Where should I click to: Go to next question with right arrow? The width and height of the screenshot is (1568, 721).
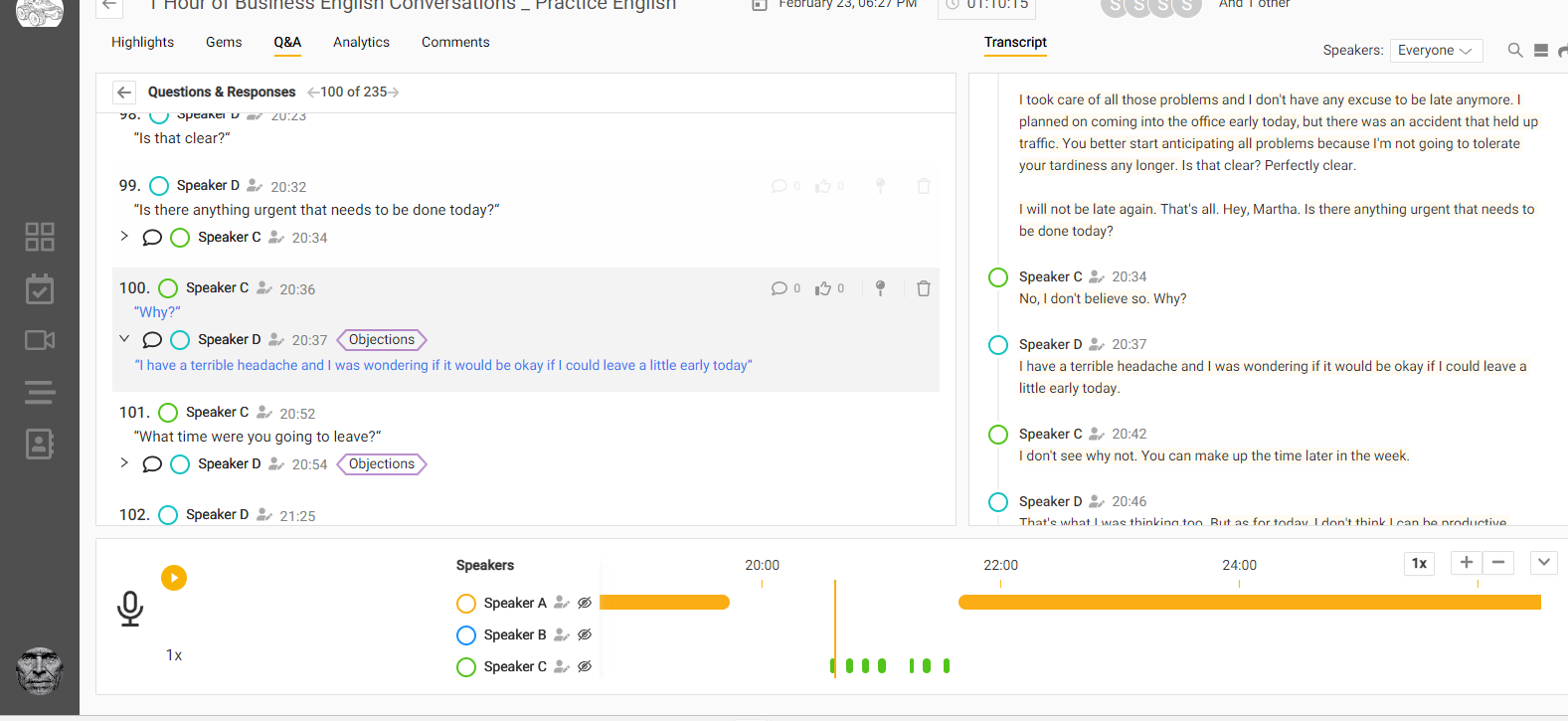coord(394,92)
